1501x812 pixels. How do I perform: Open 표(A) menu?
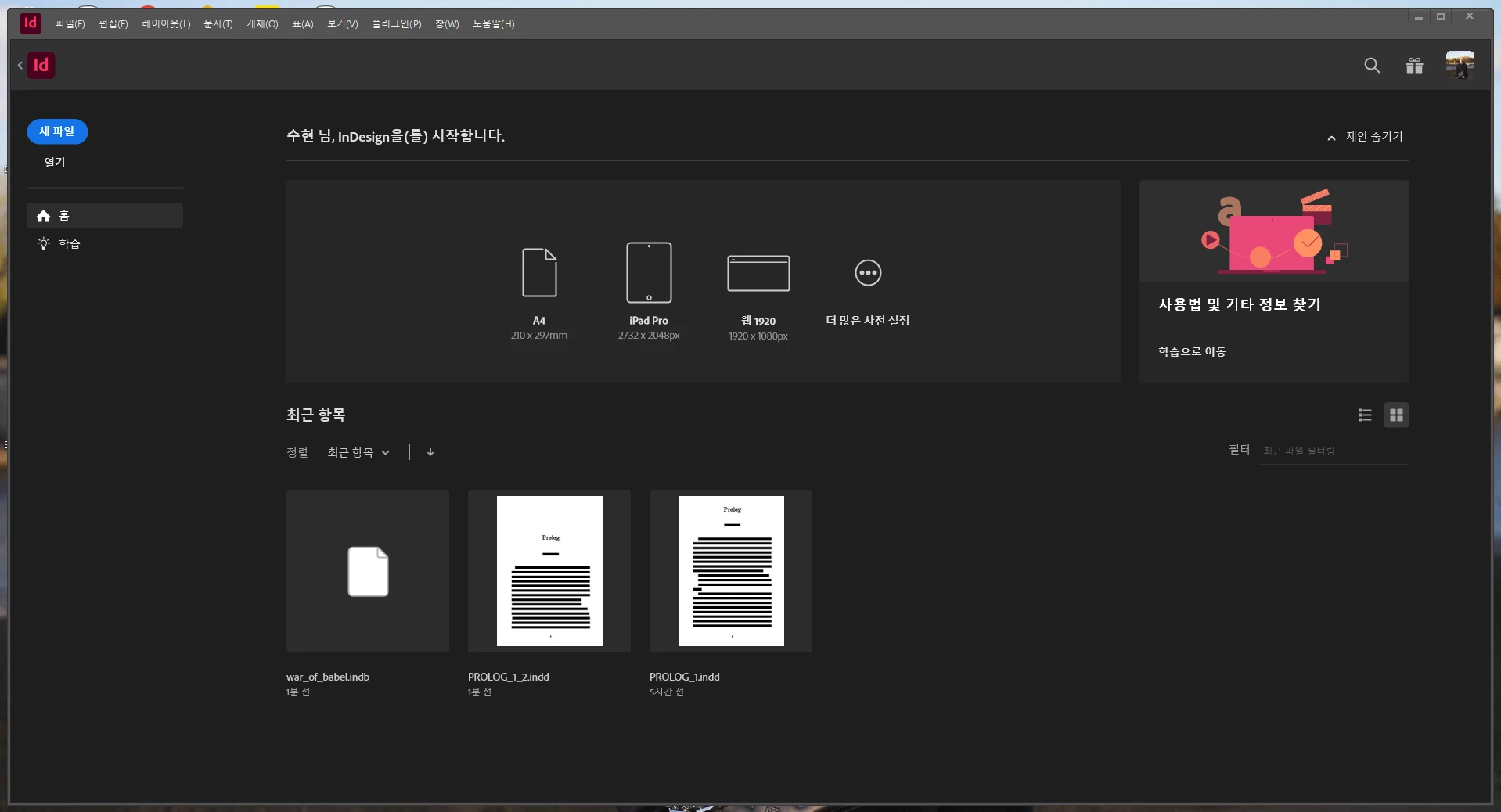(303, 24)
